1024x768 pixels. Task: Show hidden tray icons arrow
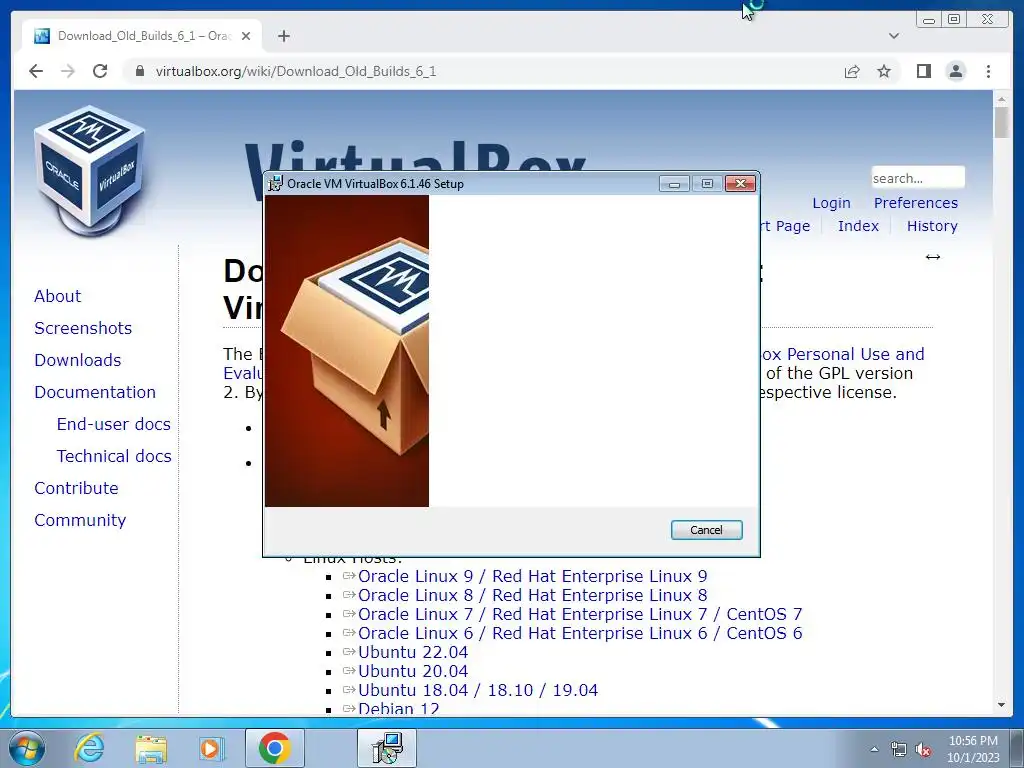(x=874, y=749)
